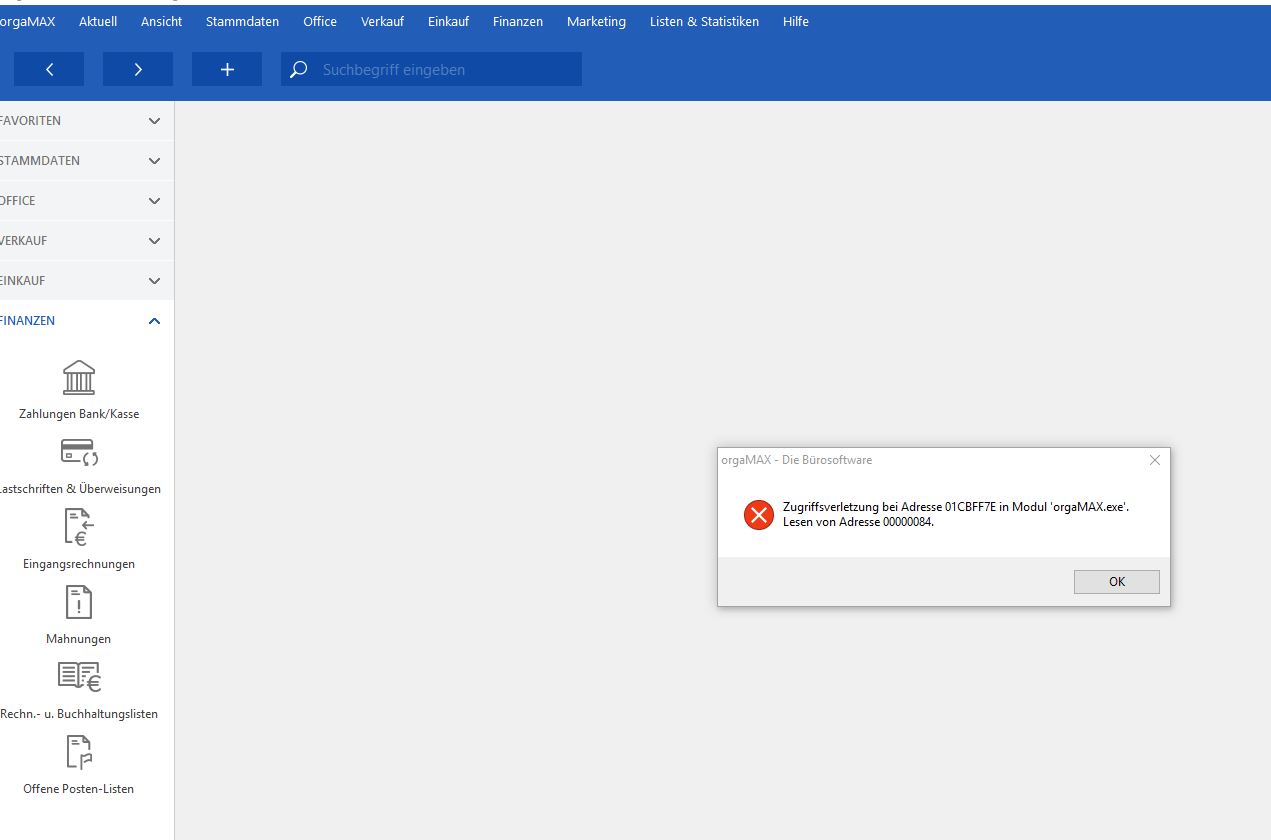This screenshot has width=1271, height=840.
Task: Open the Ansicht menu
Action: point(161,21)
